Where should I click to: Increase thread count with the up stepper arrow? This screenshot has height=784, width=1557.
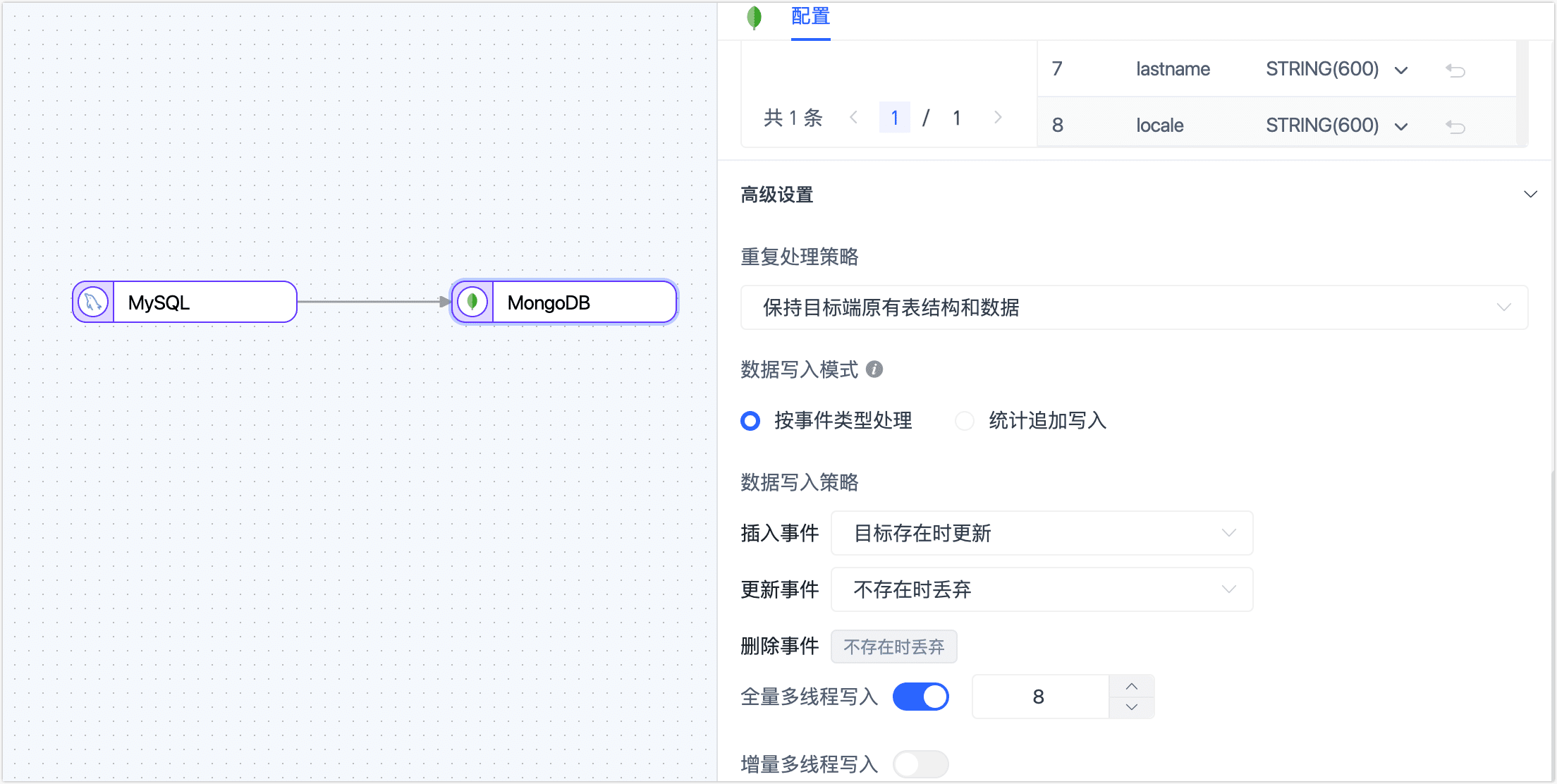point(1131,685)
